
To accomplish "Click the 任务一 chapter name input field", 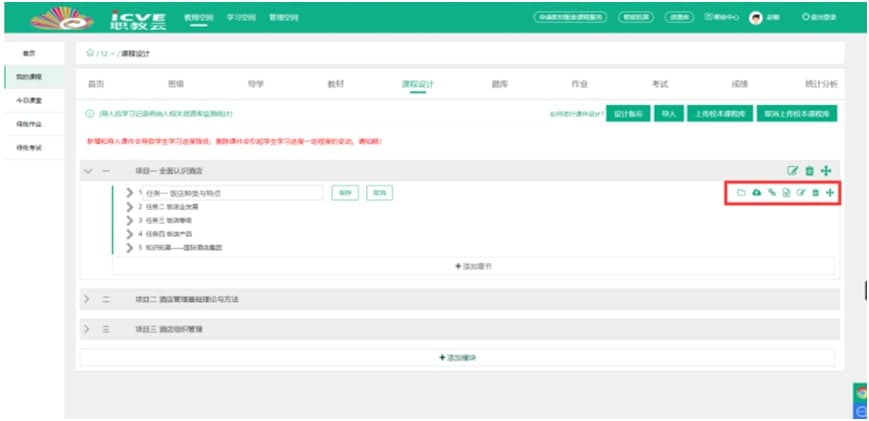I will pos(233,193).
